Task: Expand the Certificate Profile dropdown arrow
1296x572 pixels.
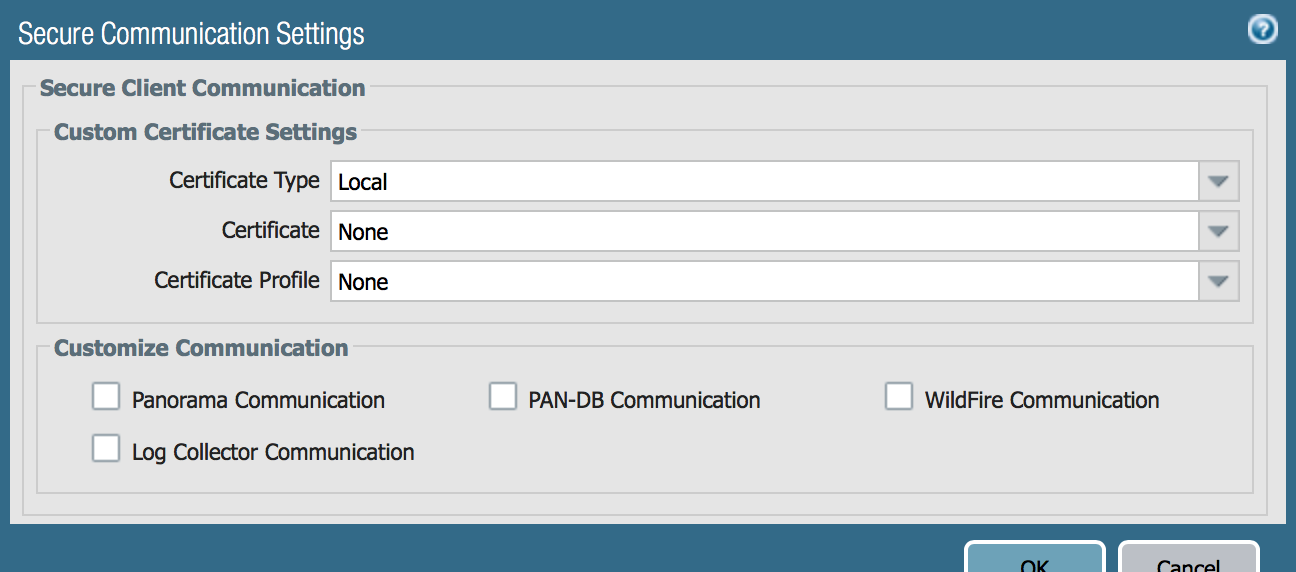Action: (1218, 282)
